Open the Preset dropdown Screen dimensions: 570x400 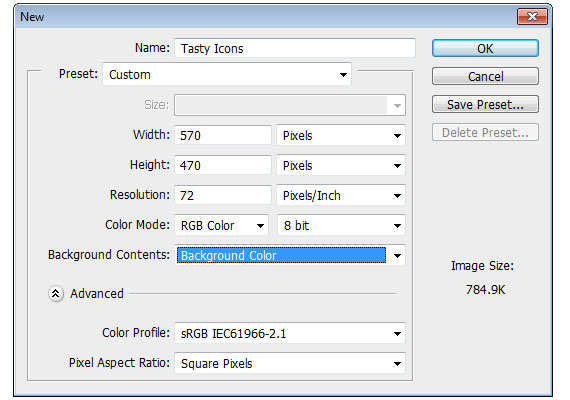227,75
